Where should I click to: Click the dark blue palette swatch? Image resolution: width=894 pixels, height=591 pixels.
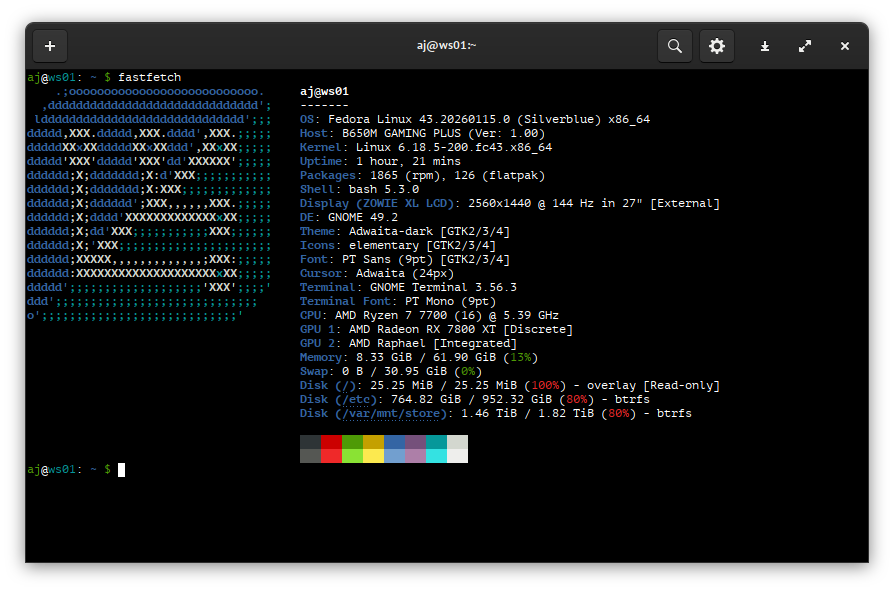395,442
